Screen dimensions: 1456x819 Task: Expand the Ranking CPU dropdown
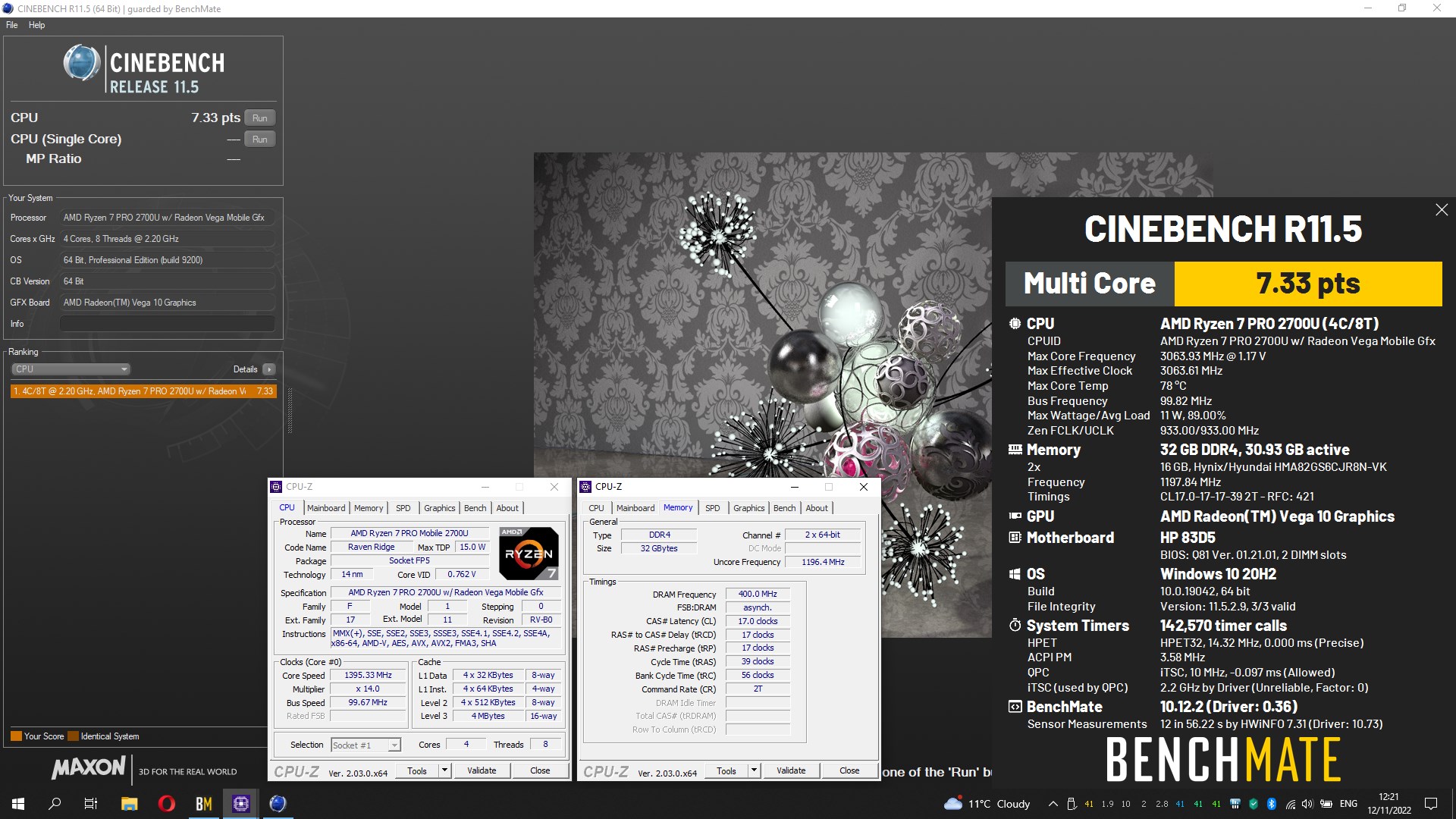coord(71,369)
